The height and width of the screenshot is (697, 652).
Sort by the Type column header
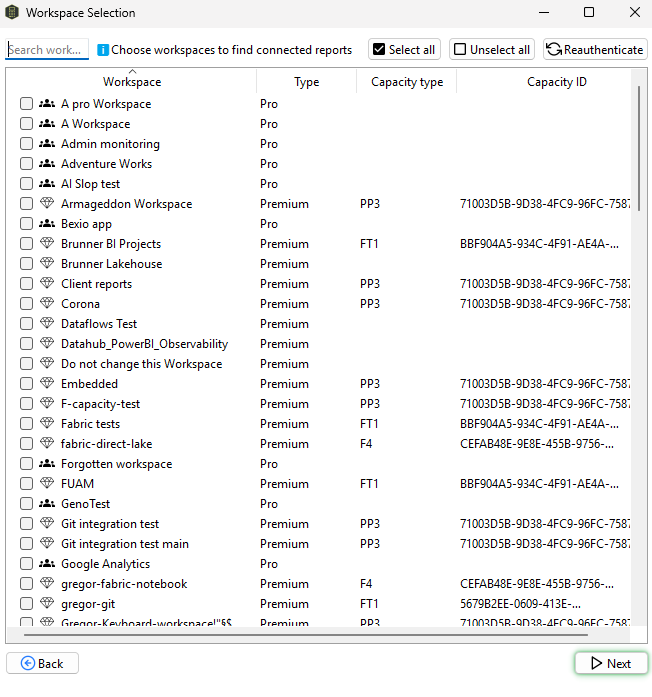point(306,82)
